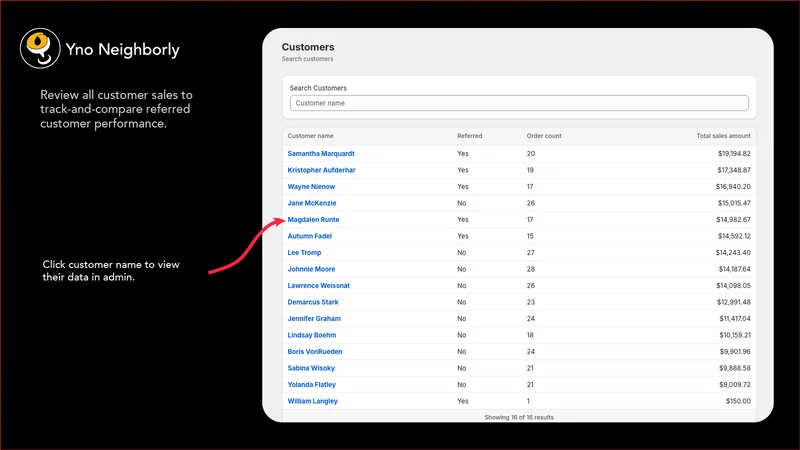This screenshot has width=800, height=450.
Task: Select the $11,417.04 sales amount
Action: pyautogui.click(x=735, y=318)
